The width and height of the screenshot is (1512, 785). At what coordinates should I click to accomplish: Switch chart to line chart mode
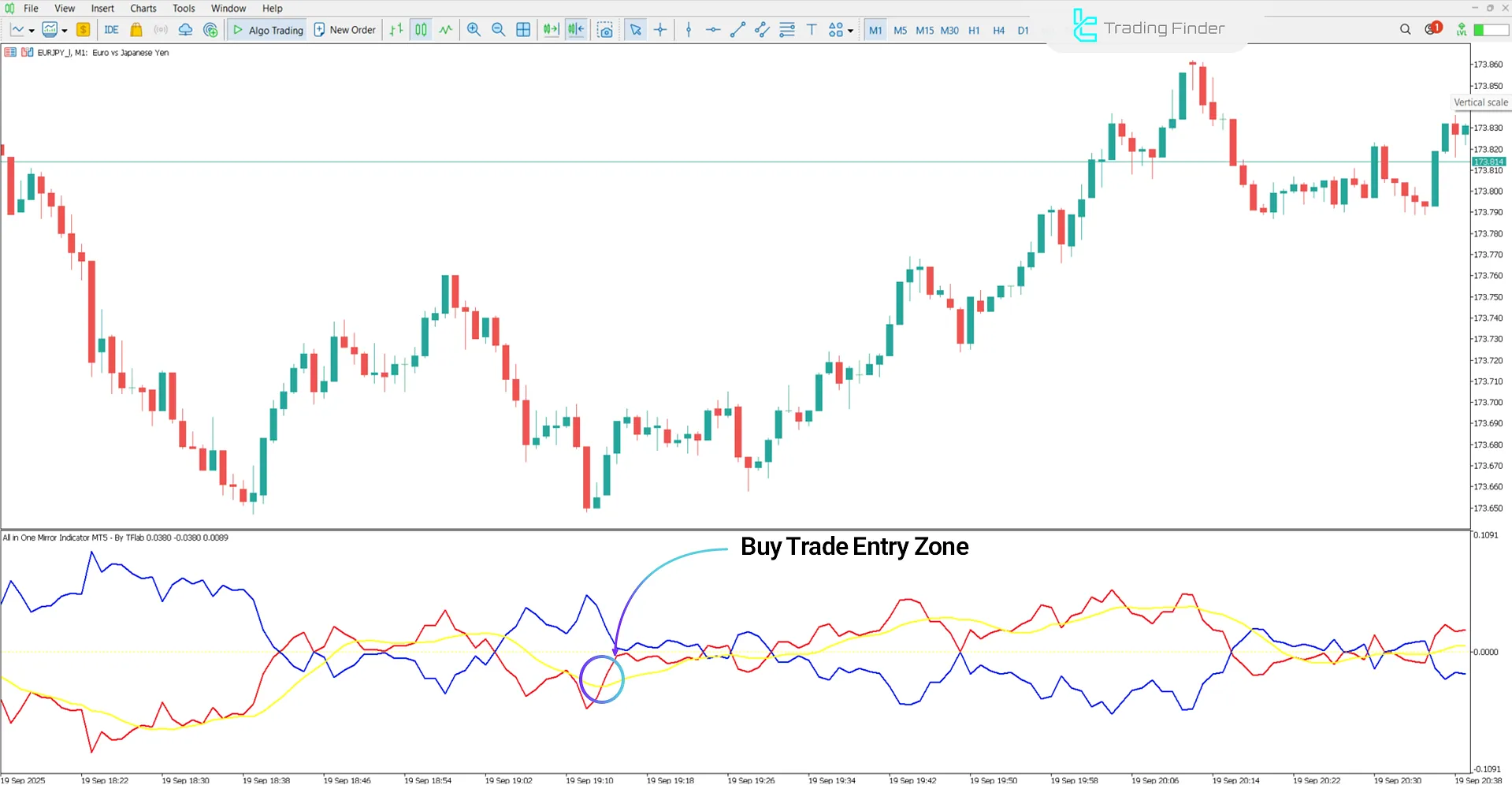tap(445, 30)
